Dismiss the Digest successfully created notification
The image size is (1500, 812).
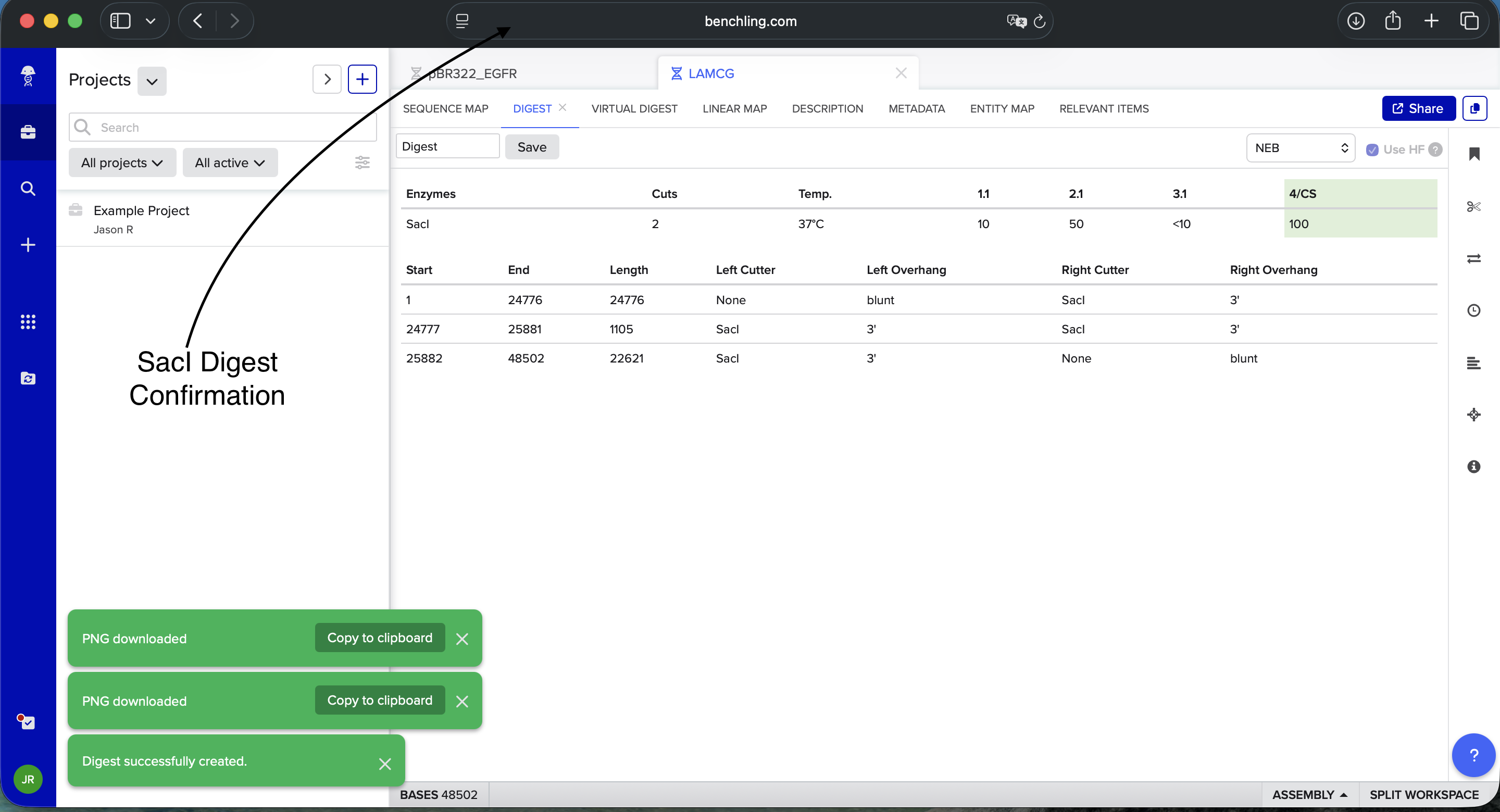[x=384, y=764]
